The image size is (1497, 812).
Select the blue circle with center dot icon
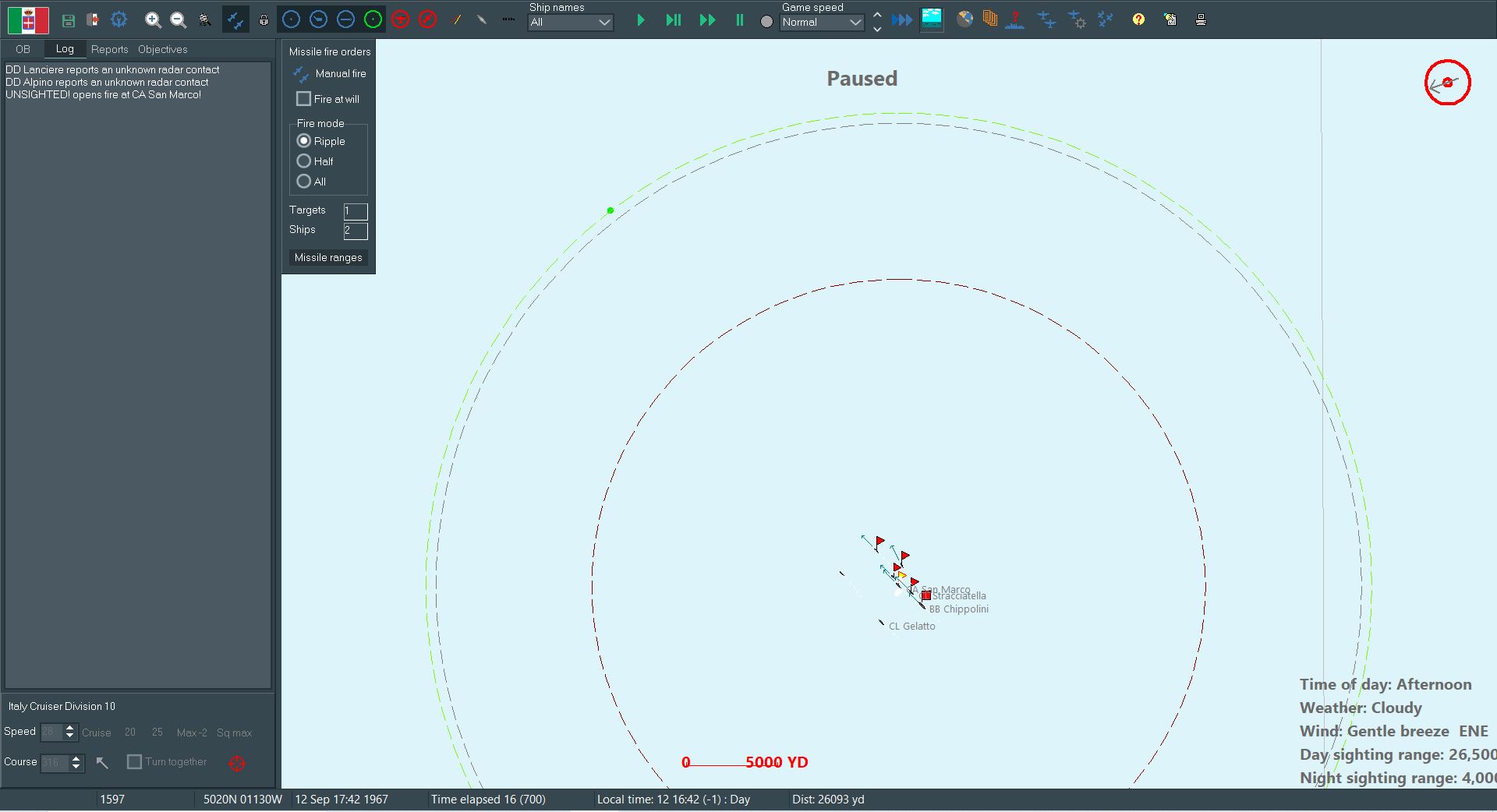(291, 20)
